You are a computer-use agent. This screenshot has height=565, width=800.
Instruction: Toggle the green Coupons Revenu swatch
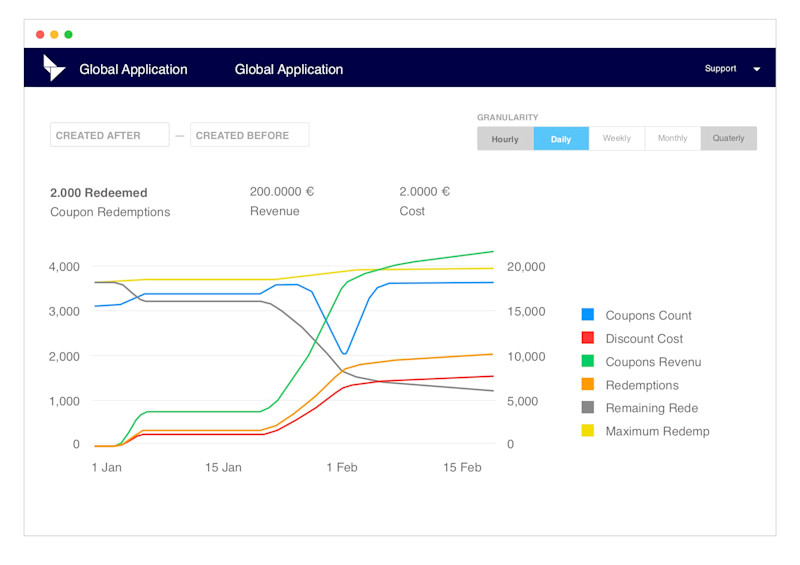(588, 361)
